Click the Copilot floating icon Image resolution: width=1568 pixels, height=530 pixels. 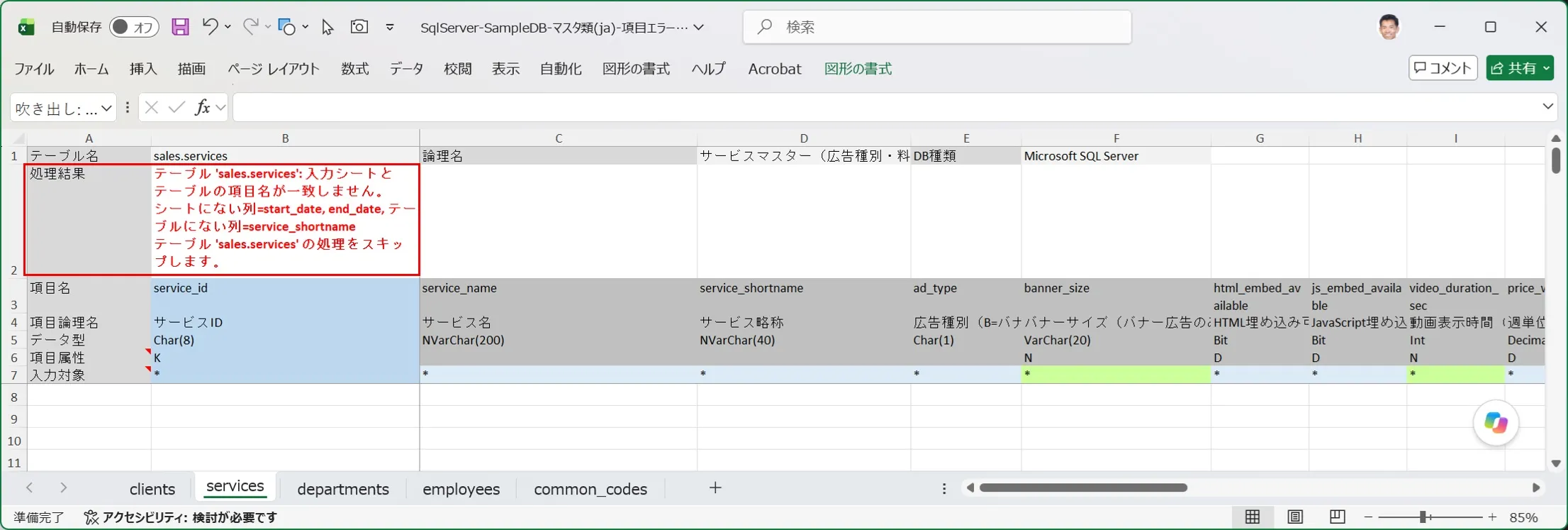[x=1496, y=424]
